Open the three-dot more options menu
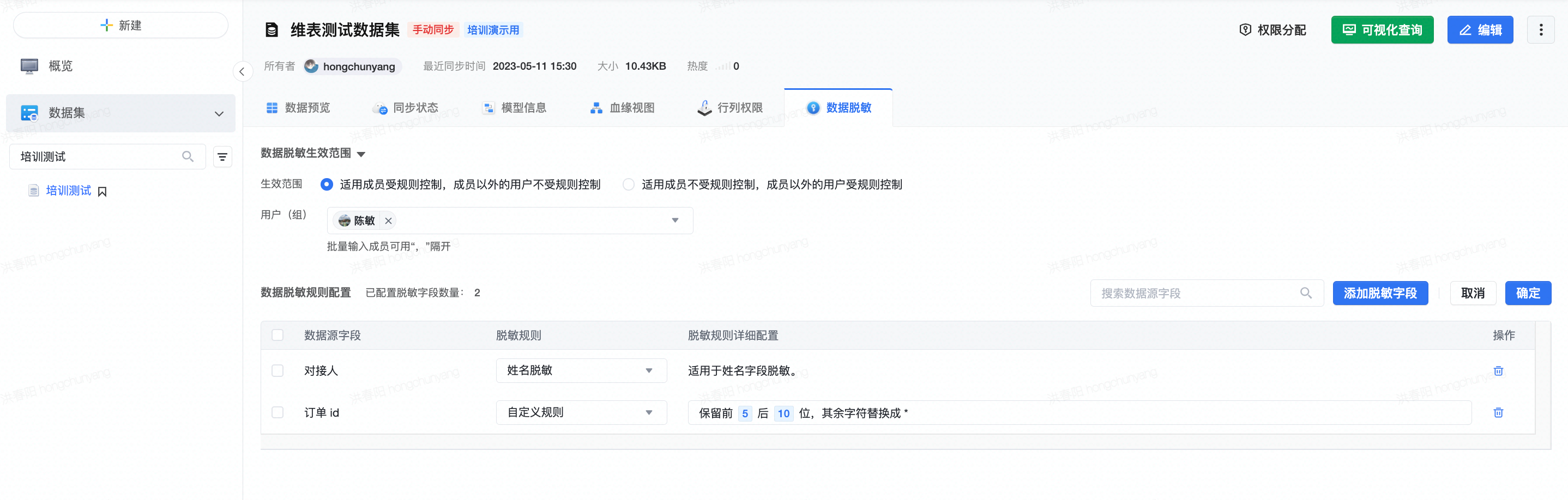This screenshot has height=500, width=1568. point(1541,30)
